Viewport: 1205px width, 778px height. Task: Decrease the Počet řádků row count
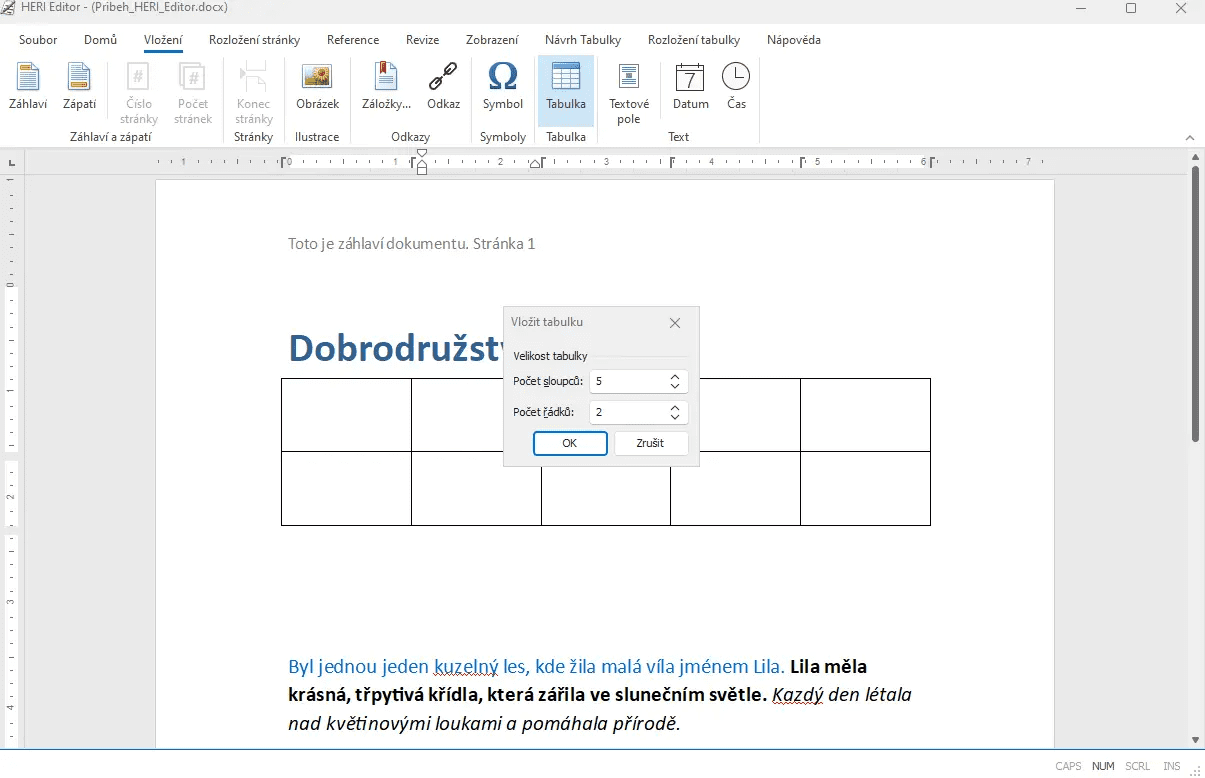[x=675, y=418]
